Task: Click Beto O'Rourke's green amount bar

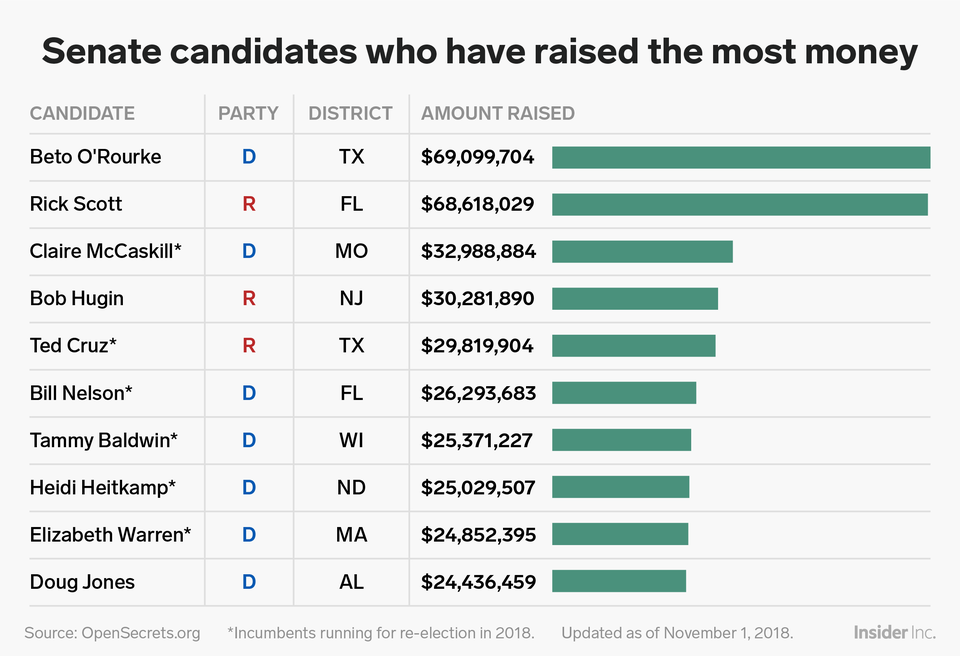Action: coord(740,157)
